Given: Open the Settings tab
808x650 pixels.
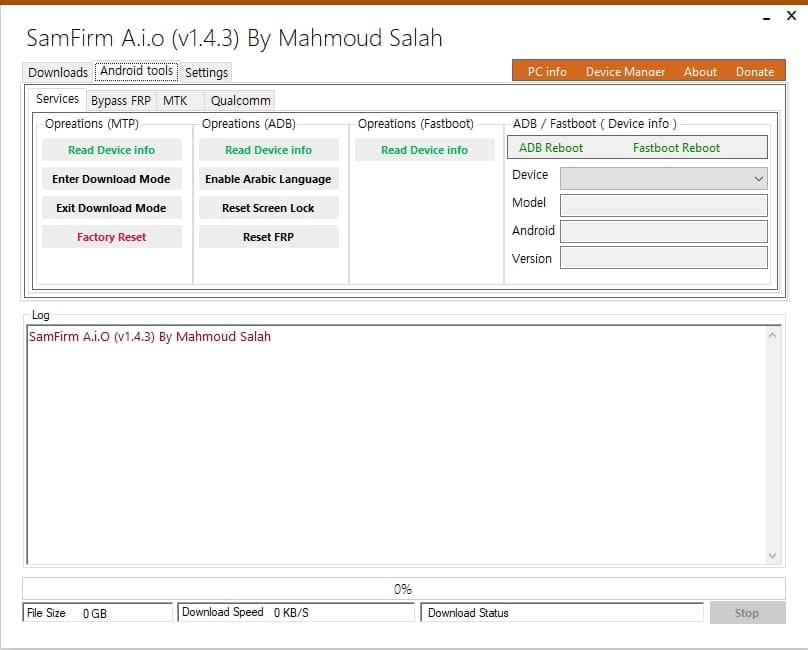Looking at the screenshot, I should 206,72.
